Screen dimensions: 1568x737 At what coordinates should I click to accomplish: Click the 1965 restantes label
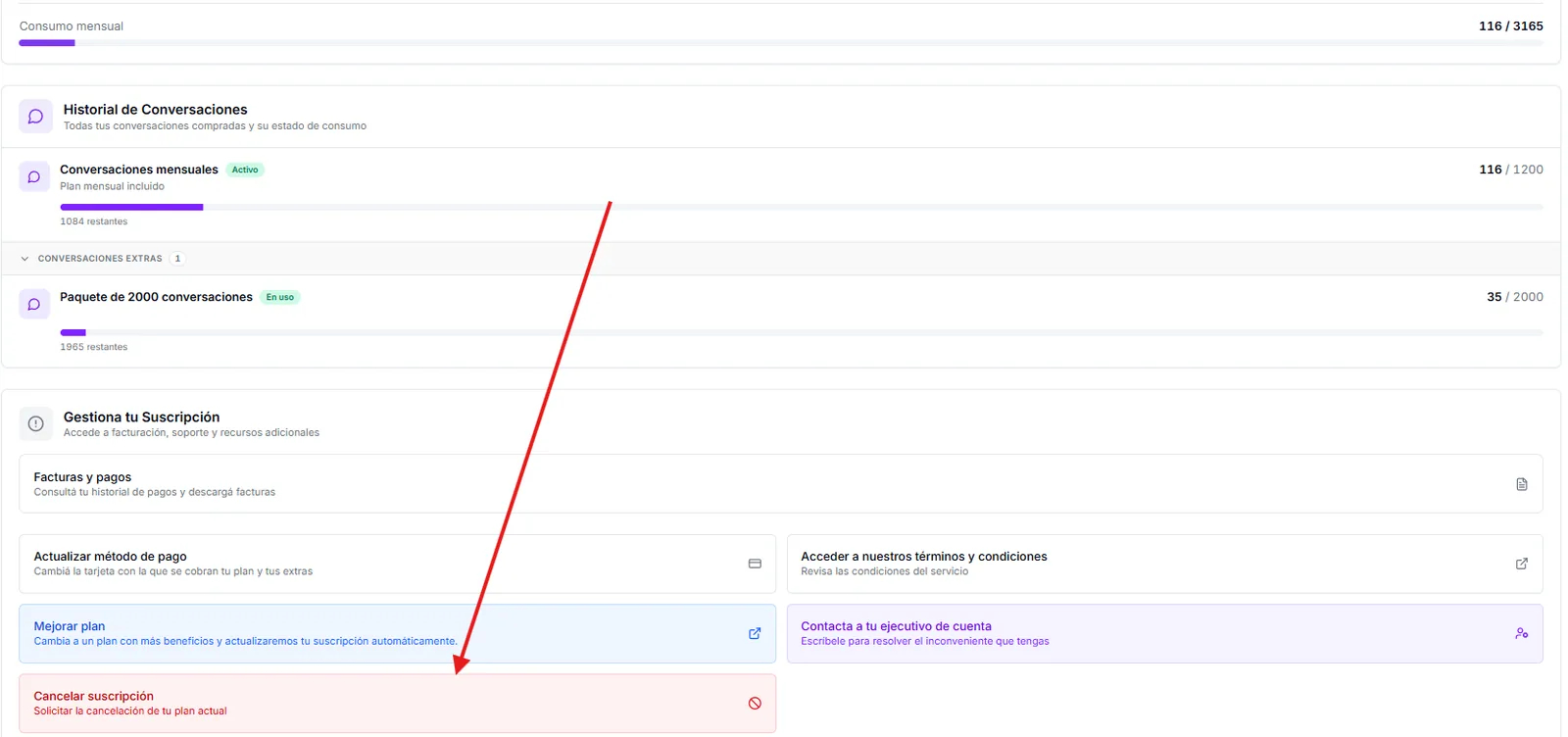94,347
